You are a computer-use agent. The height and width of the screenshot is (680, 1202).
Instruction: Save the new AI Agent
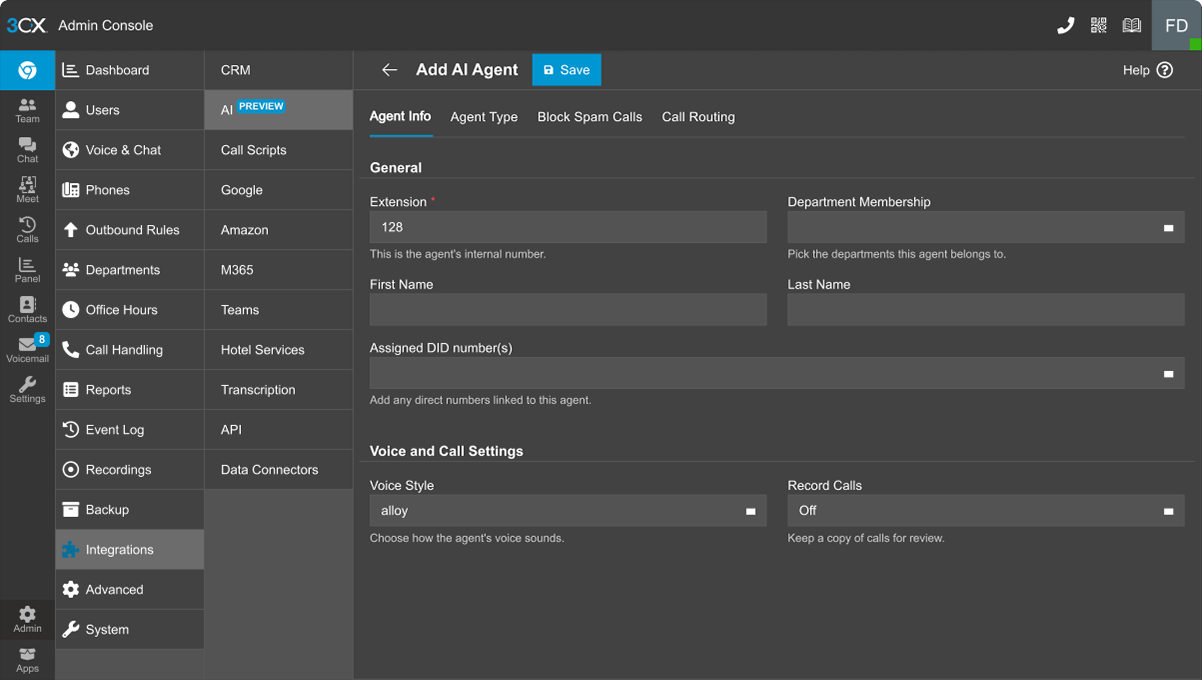click(566, 69)
